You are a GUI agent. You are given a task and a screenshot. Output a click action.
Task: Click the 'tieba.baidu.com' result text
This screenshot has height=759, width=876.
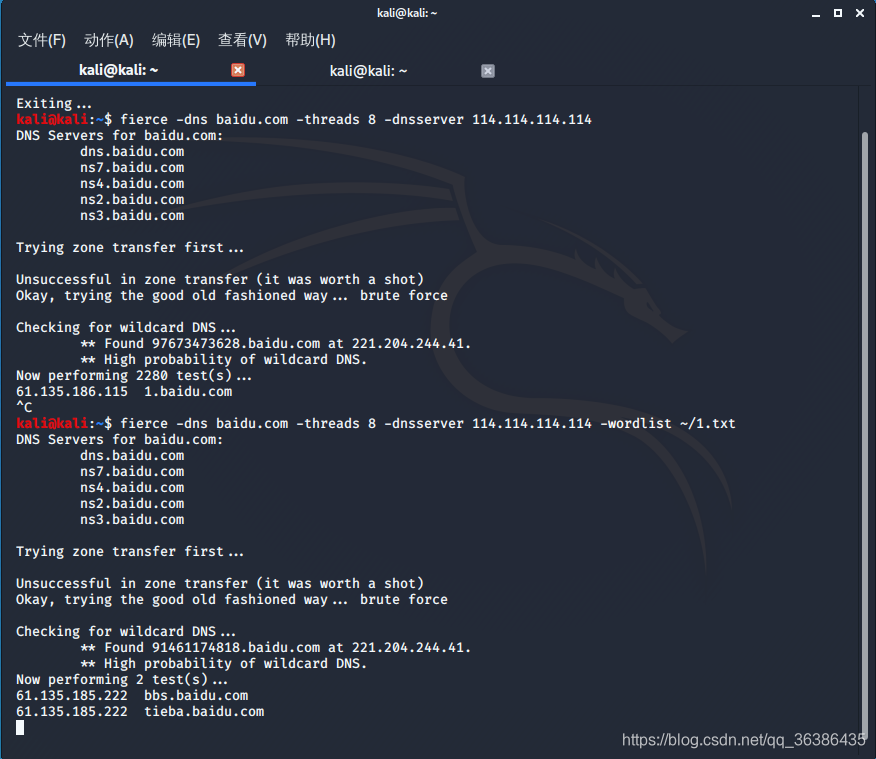click(x=204, y=712)
